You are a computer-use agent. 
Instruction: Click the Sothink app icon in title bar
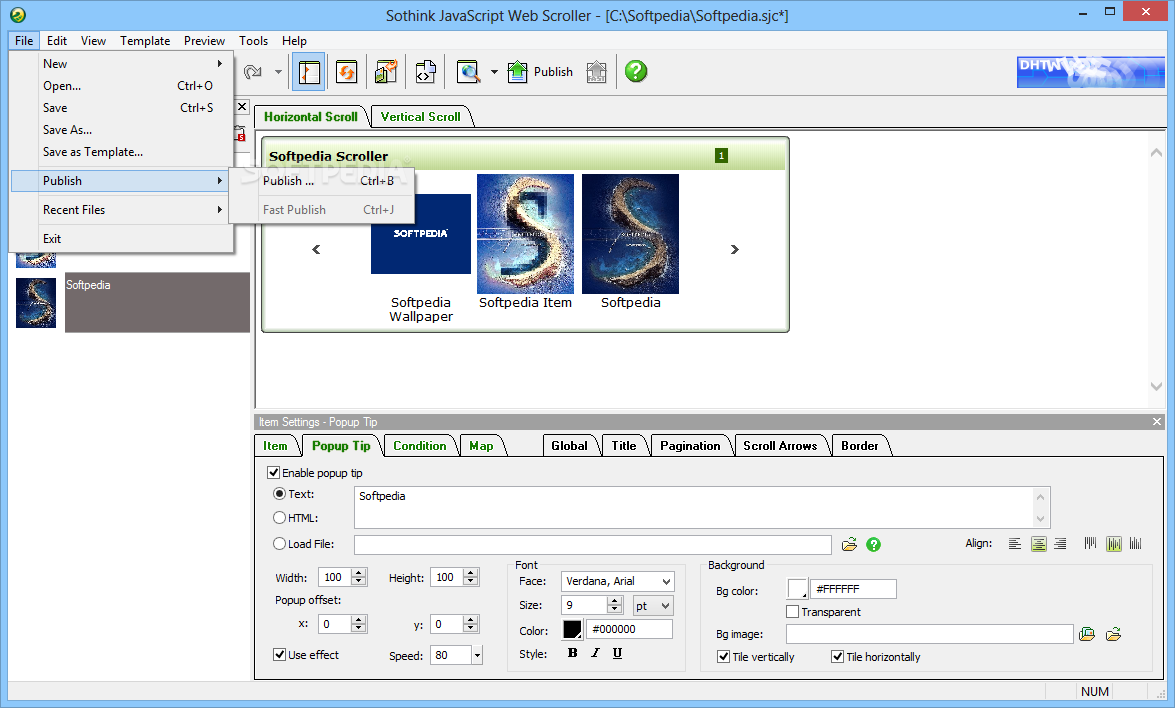[17, 15]
